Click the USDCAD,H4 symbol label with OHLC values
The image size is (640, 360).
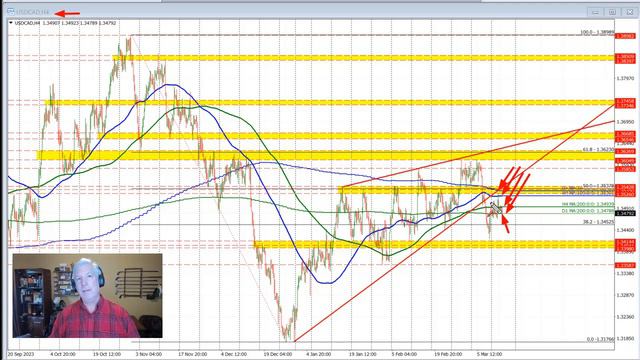click(x=65, y=23)
